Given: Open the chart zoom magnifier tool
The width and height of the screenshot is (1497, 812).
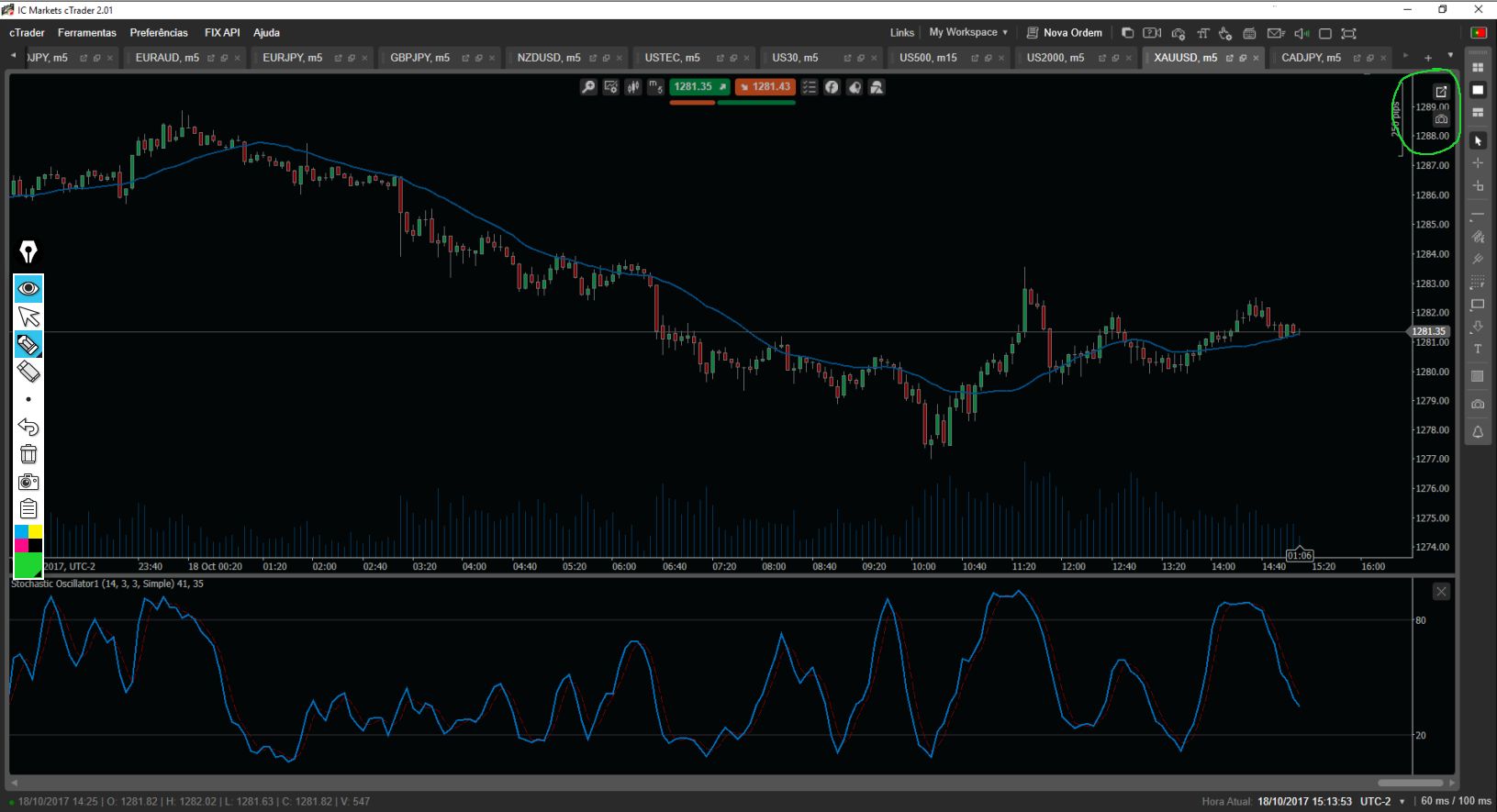Looking at the screenshot, I should pos(588,87).
